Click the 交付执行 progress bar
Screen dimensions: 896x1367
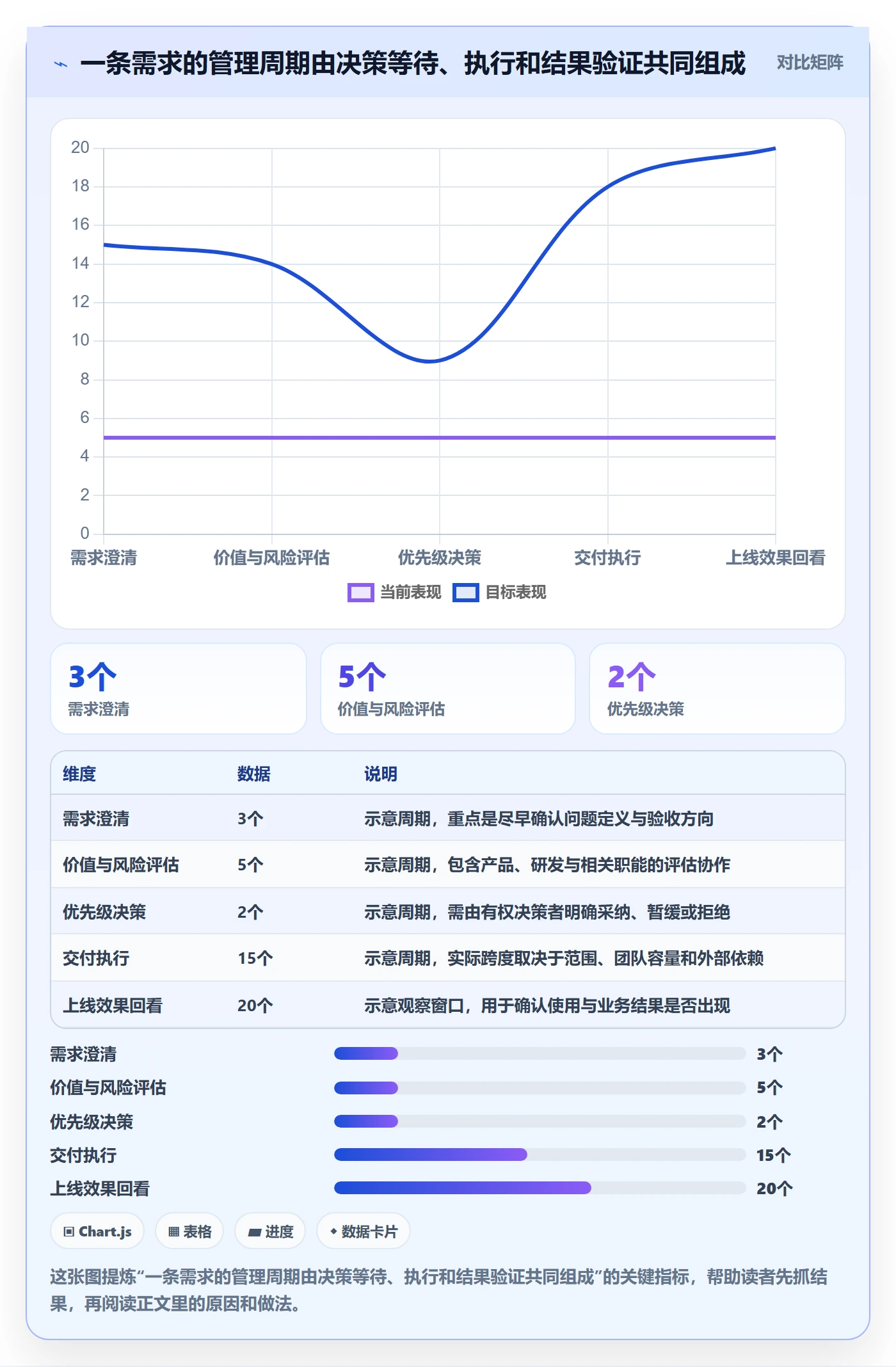[540, 1155]
